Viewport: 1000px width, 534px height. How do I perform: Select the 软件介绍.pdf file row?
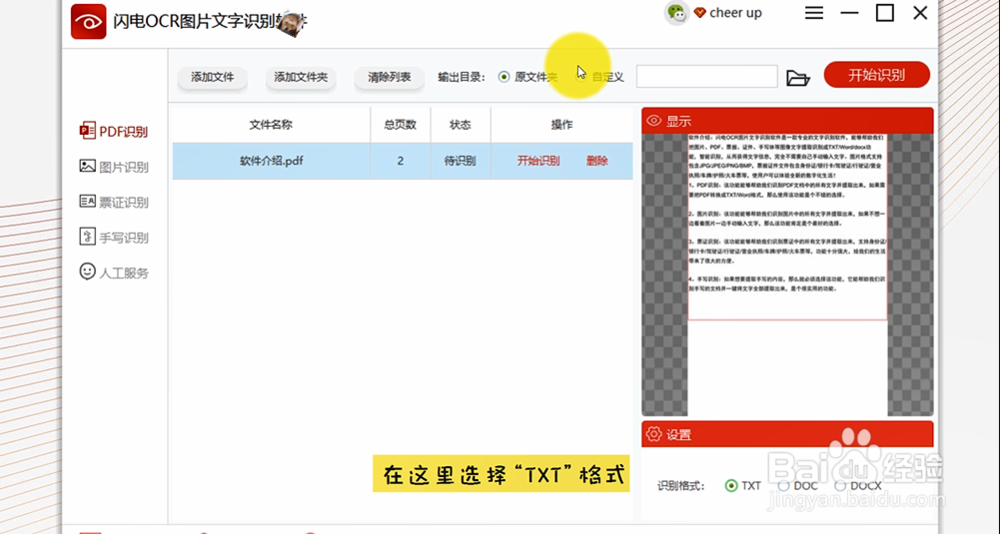point(402,161)
